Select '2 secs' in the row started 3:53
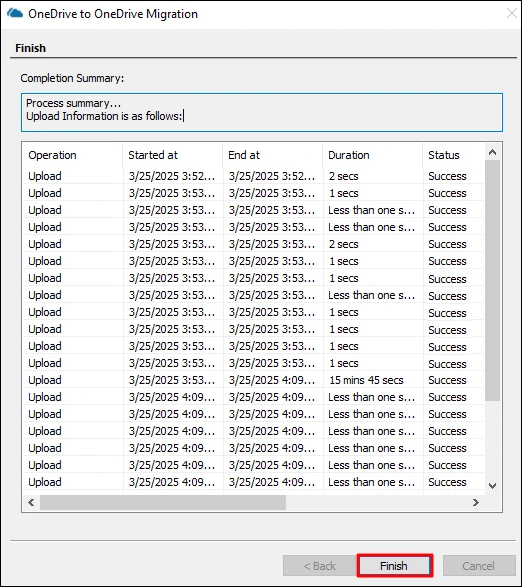The image size is (522, 587). click(343, 244)
